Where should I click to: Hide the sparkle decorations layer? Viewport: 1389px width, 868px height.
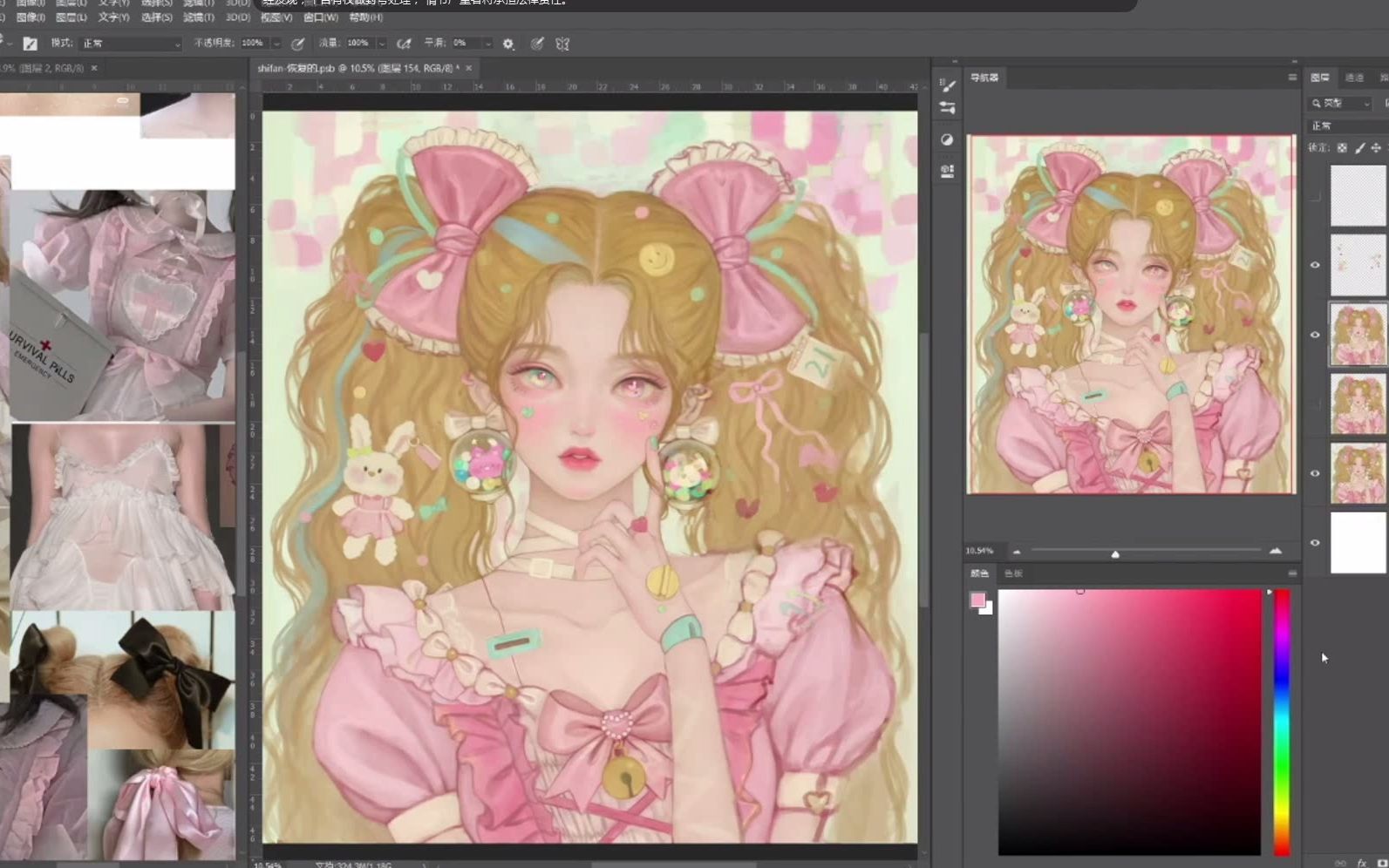(x=1315, y=265)
